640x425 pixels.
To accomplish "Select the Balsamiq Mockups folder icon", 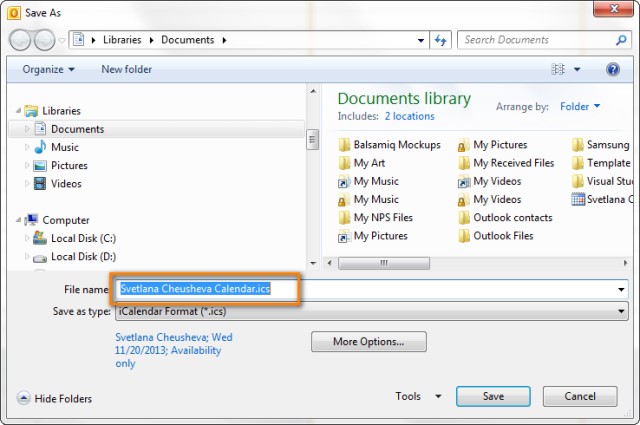I will pos(344,145).
